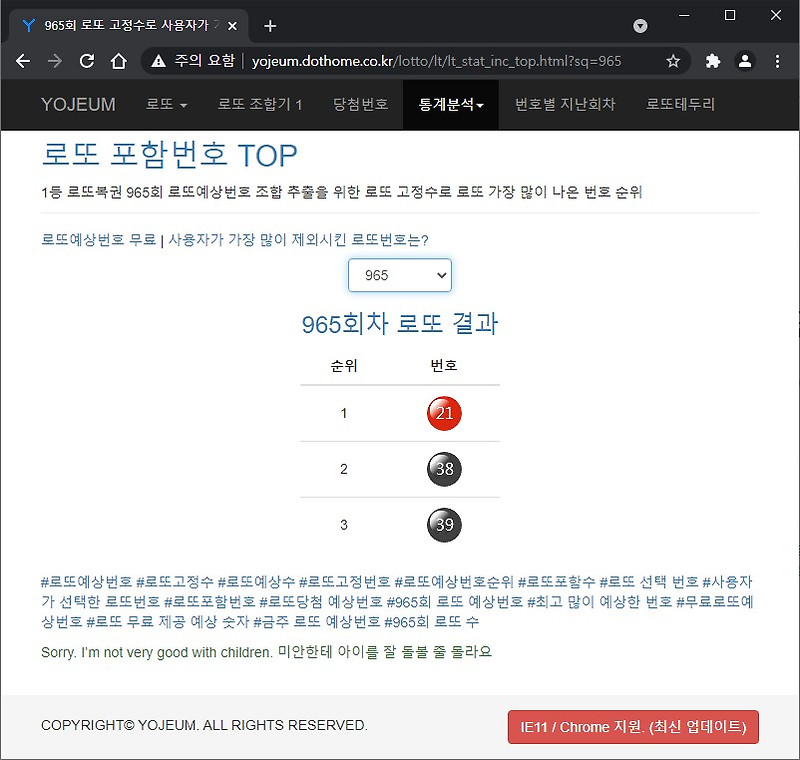
Task: Open the 번호별 지난회차 menu item
Action: 565,105
